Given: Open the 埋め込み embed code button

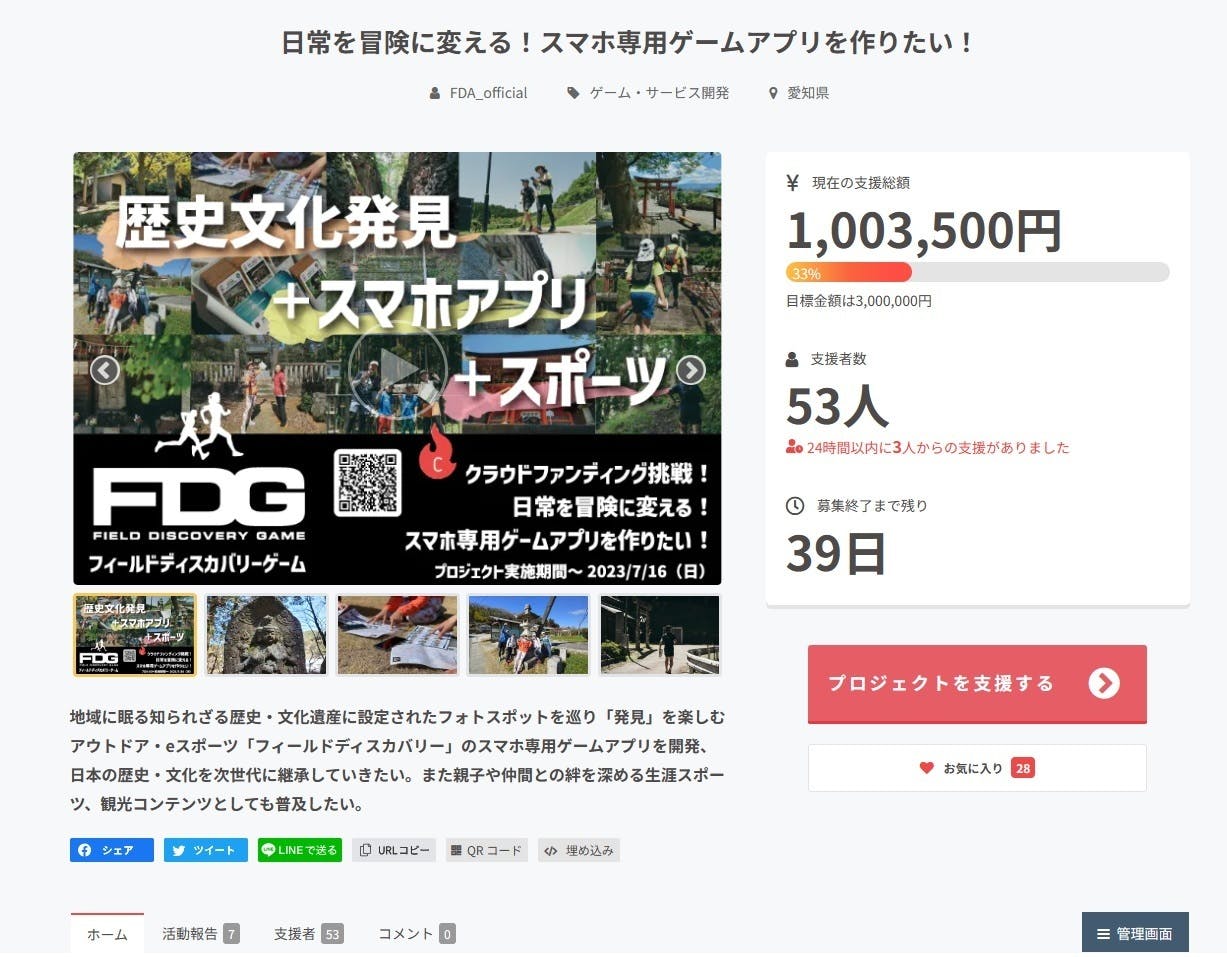Looking at the screenshot, I should point(579,850).
